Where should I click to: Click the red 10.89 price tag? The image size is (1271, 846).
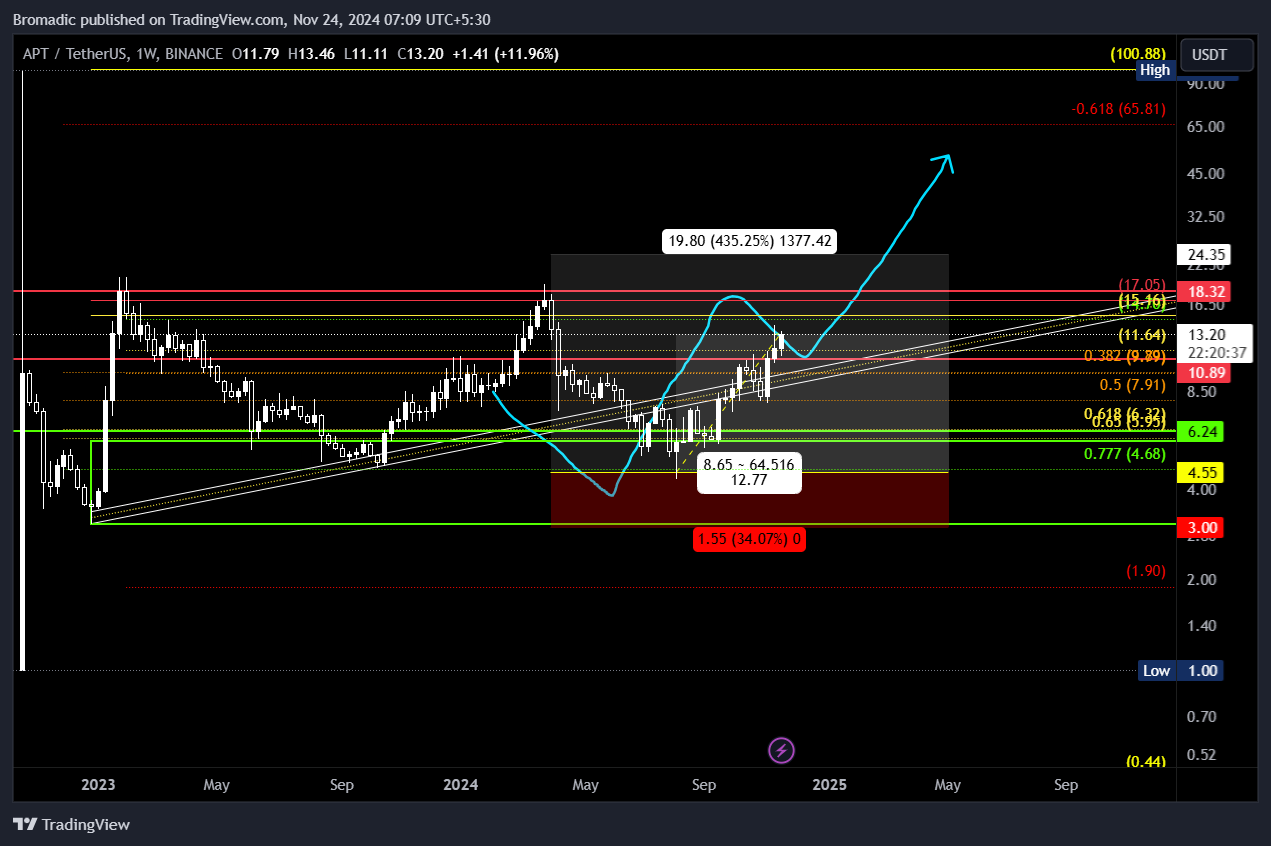(x=1201, y=372)
